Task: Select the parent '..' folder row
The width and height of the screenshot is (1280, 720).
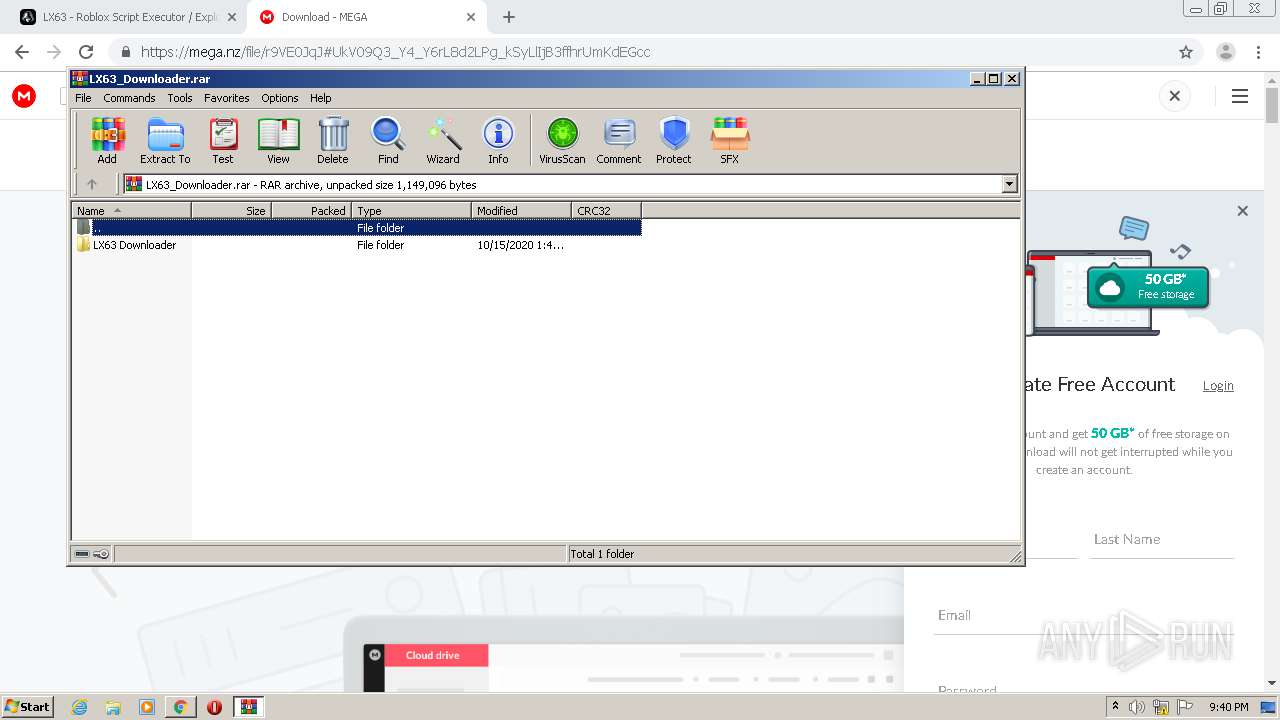Action: tap(357, 228)
